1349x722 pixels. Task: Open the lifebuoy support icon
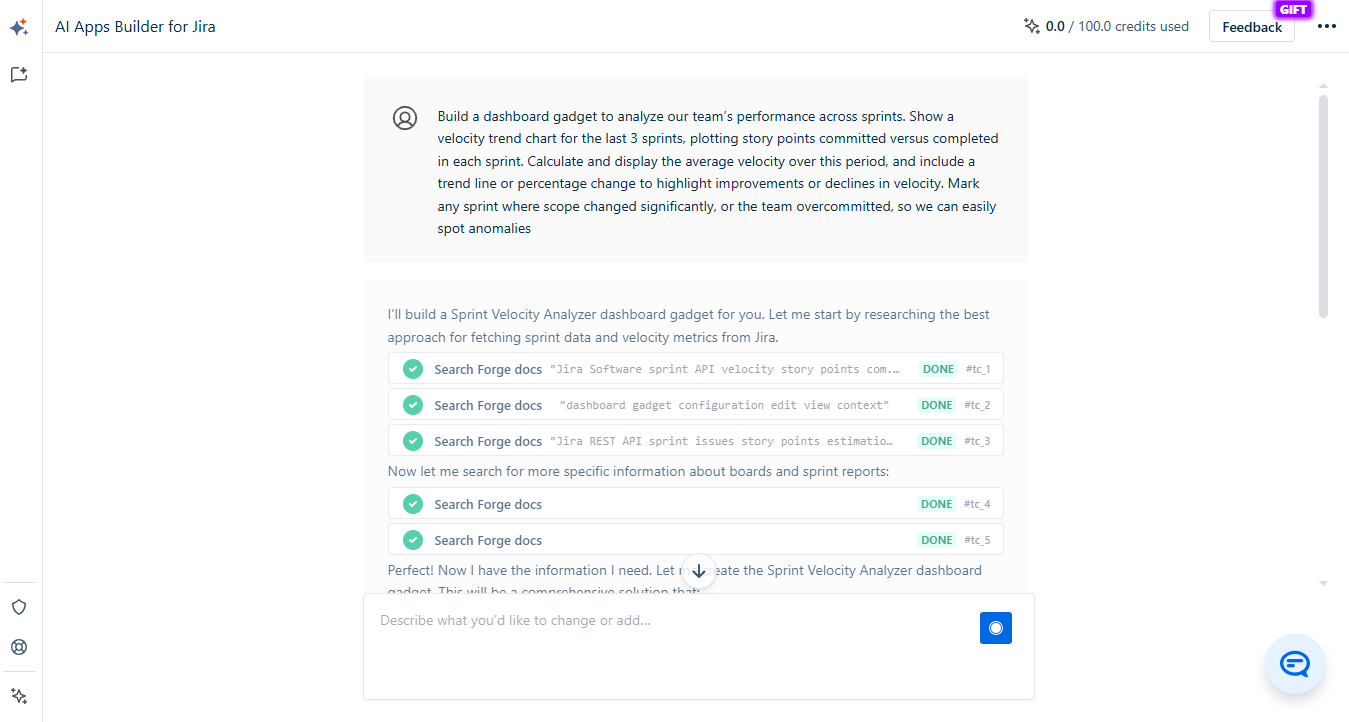point(19,647)
